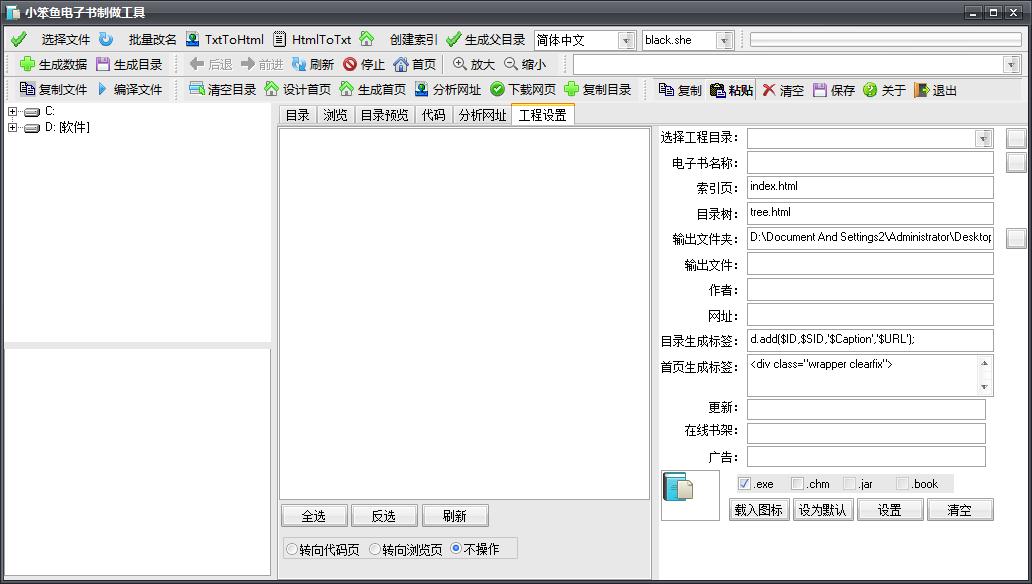Click the 清空 red X icon
This screenshot has width=1032, height=584.
pos(769,90)
